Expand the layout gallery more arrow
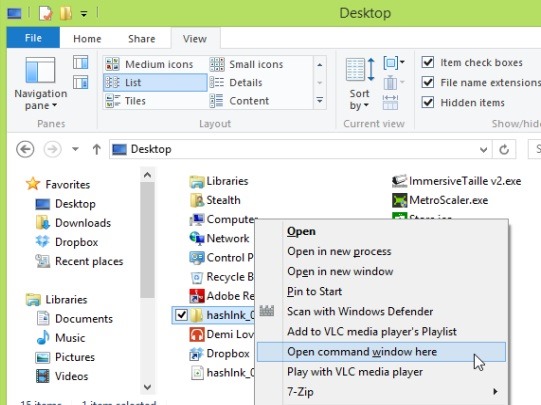Viewport: 541px width, 405px height. (320, 101)
